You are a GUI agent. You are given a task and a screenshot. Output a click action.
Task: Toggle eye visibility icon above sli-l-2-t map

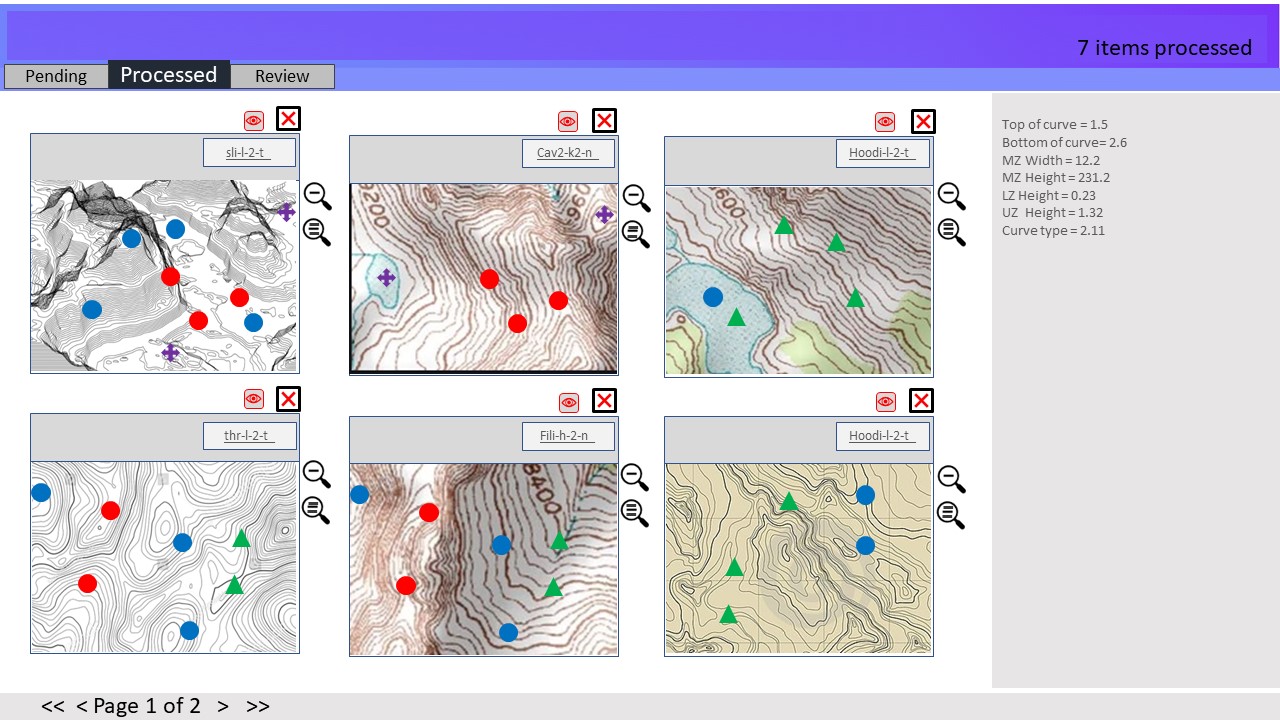click(x=254, y=121)
